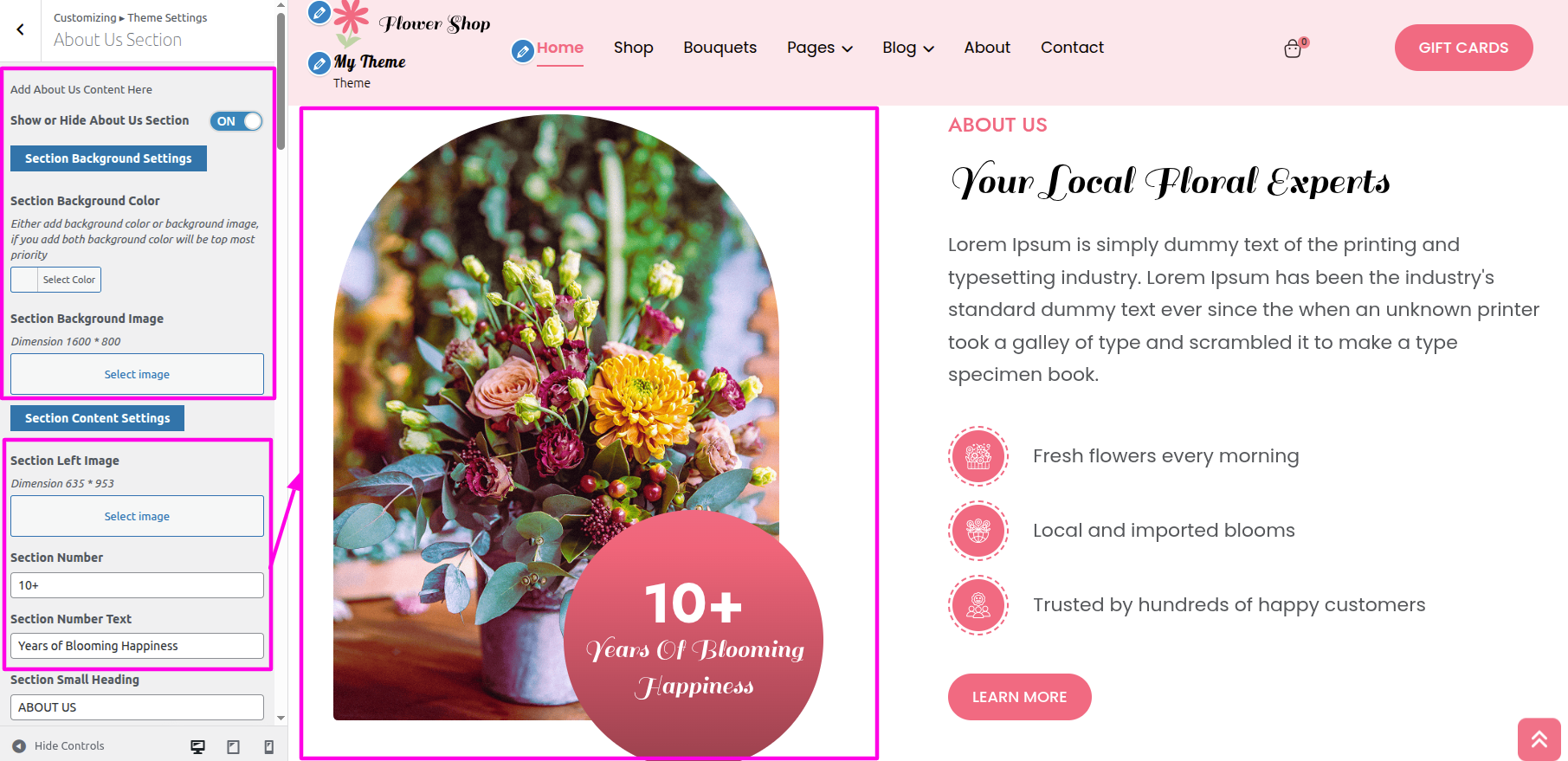
Task: Click the GIFT CARDS button
Action: [1463, 48]
